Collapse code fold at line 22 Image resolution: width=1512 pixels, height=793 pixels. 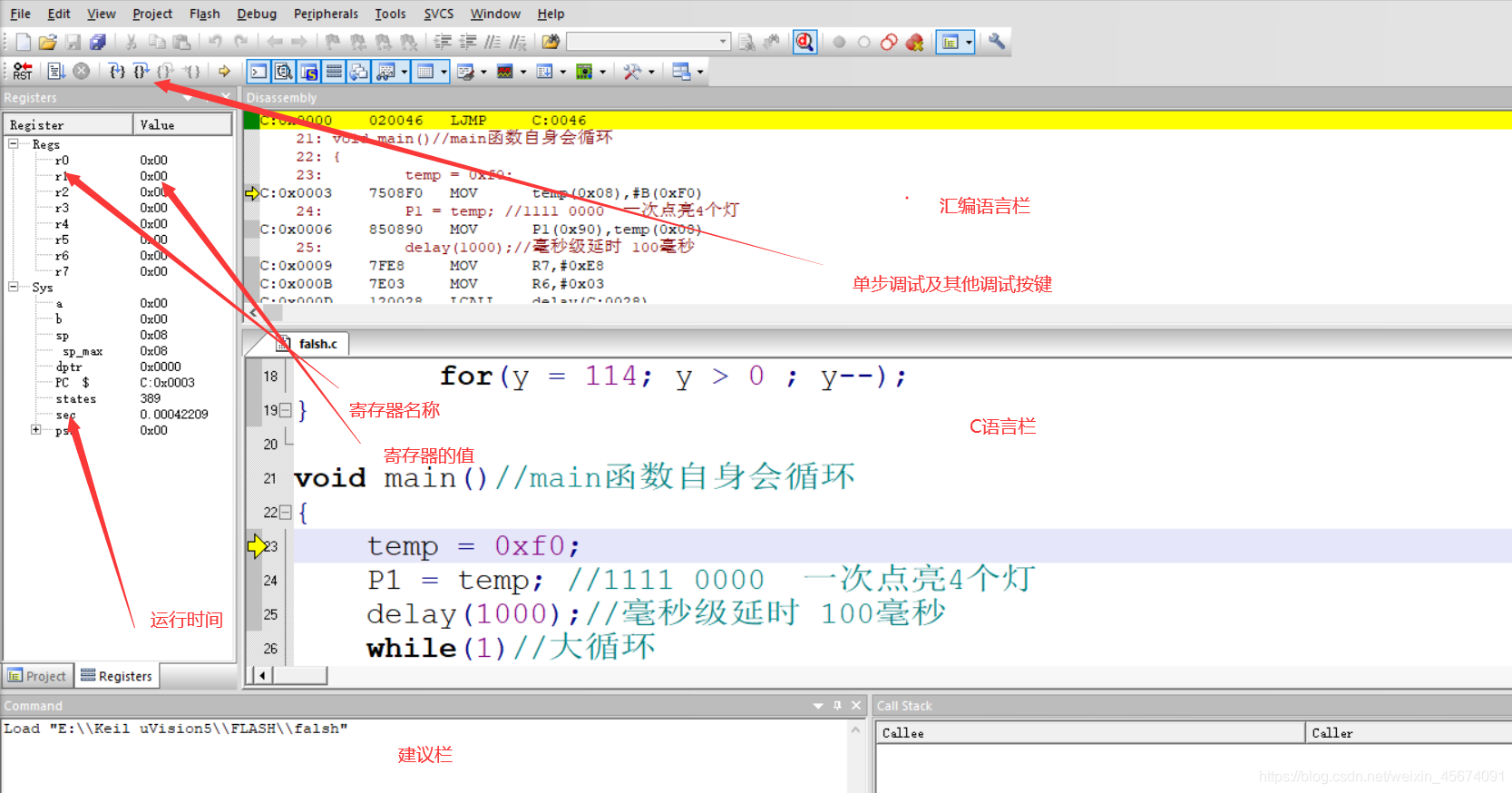tap(286, 513)
